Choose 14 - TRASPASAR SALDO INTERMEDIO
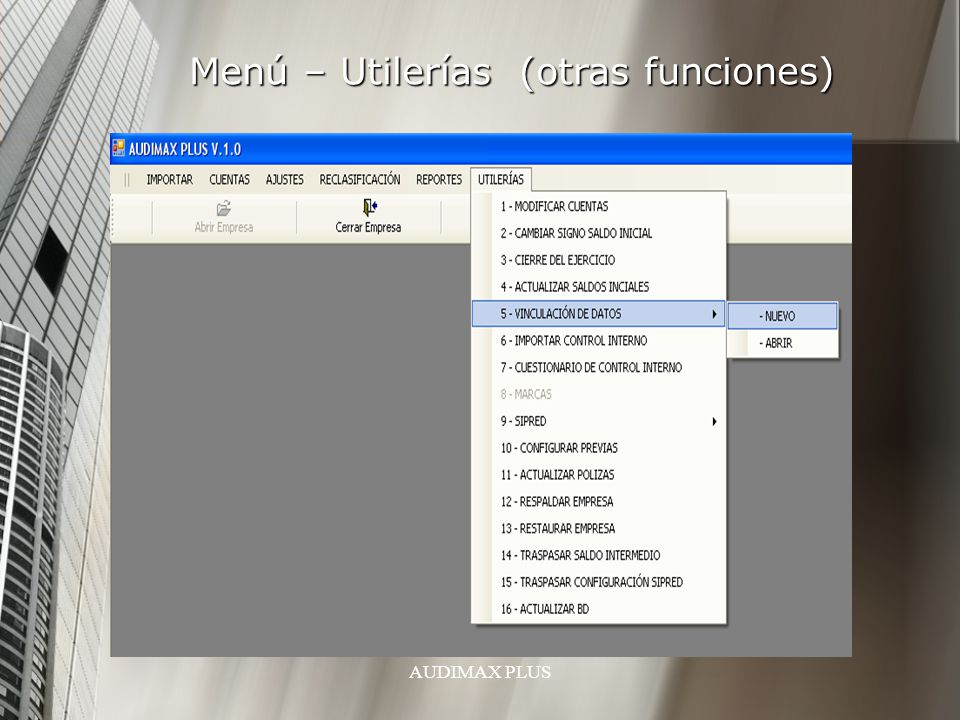960x720 pixels. [599, 555]
